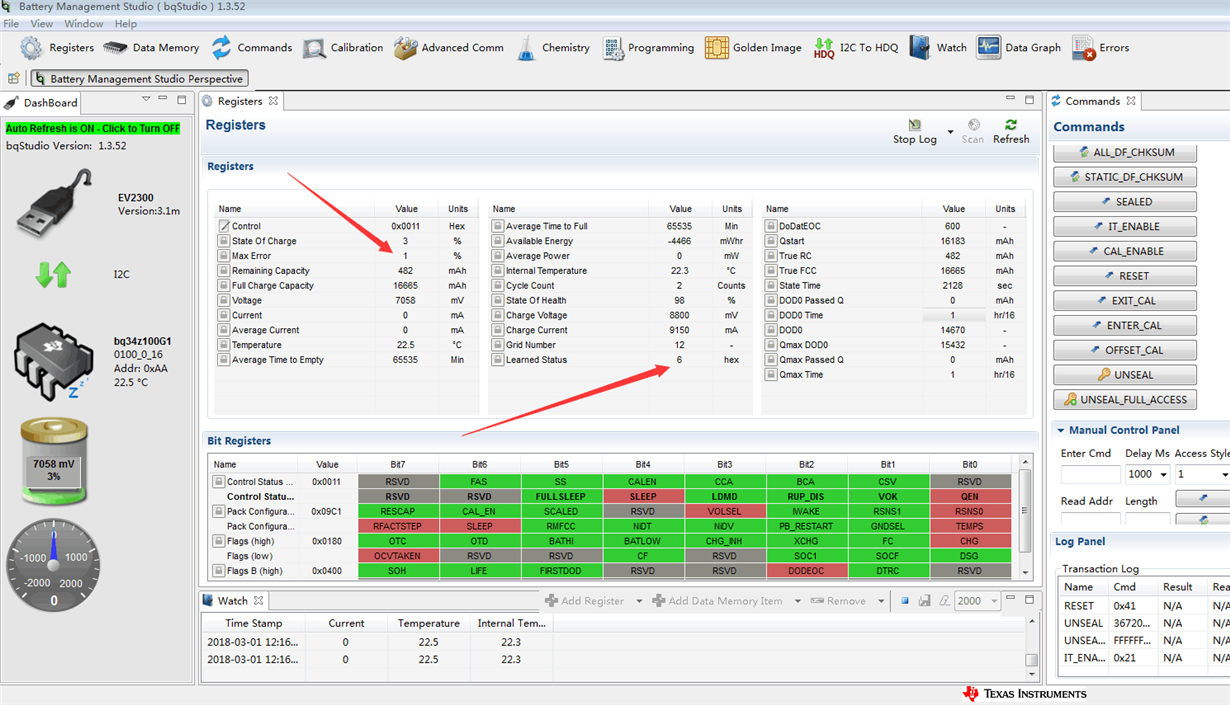Click the UNSEAL_FULL_ACCESS command button
The height and width of the screenshot is (705, 1230).
pos(1124,399)
